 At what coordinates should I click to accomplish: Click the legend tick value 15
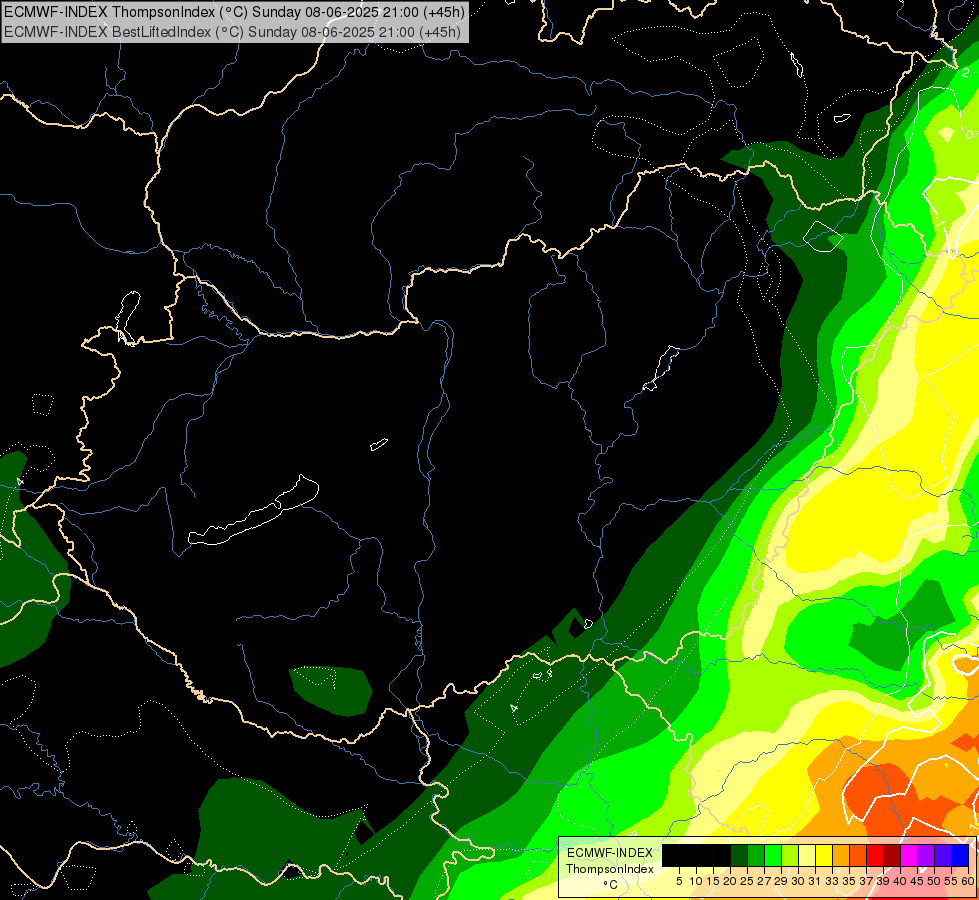point(713,881)
